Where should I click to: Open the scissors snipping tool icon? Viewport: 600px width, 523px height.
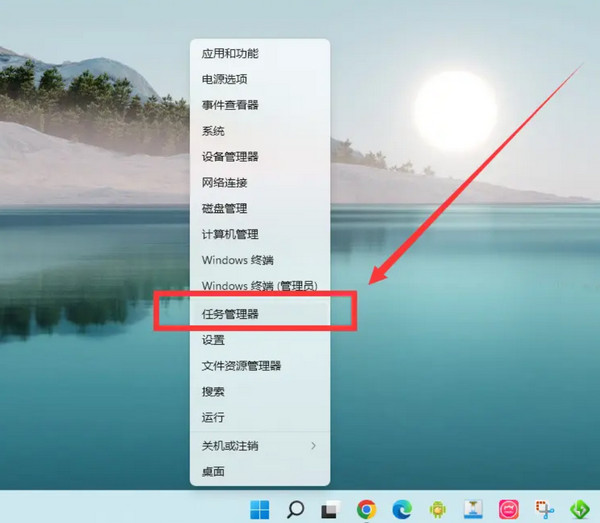click(x=544, y=510)
